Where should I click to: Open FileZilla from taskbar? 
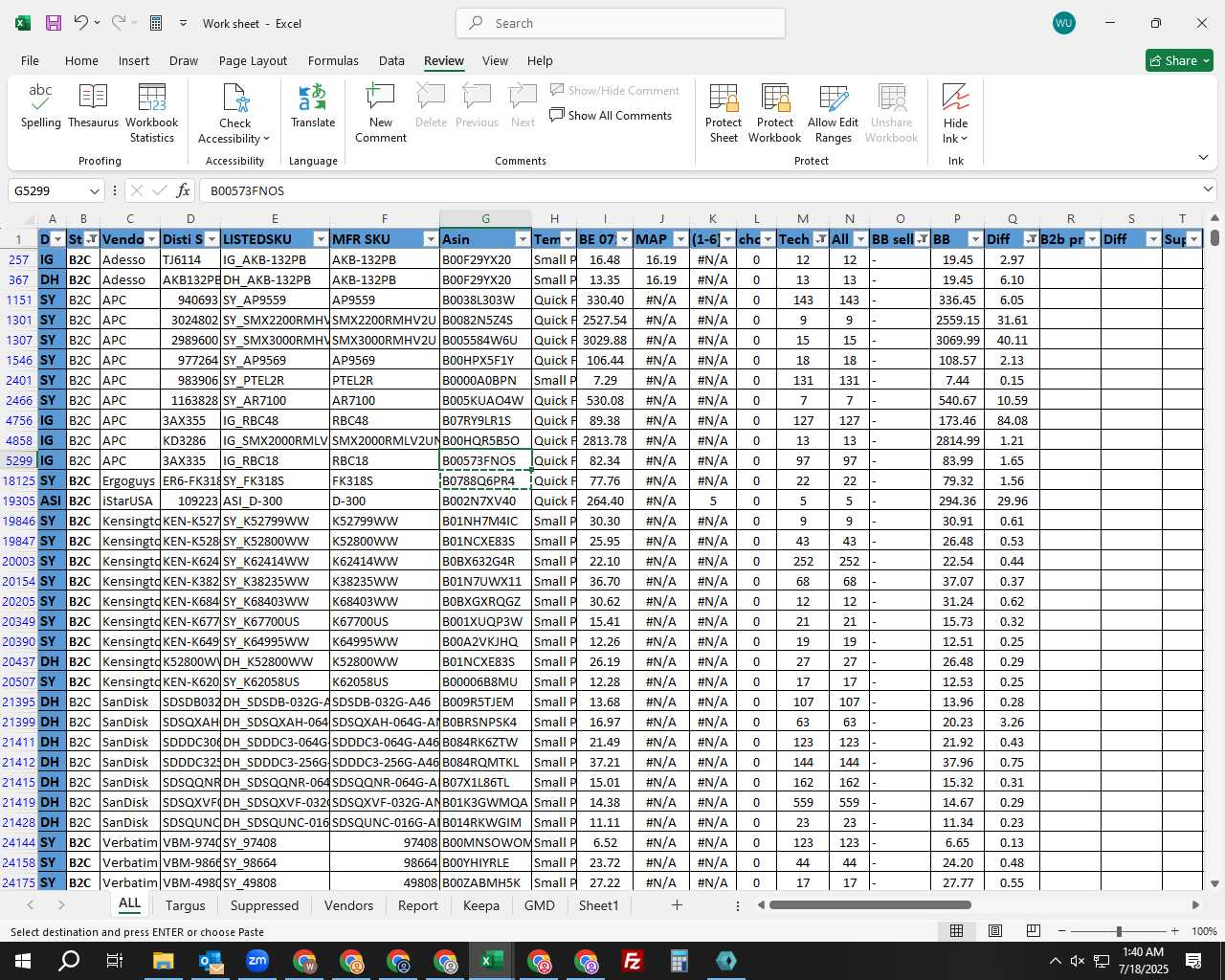(x=633, y=961)
